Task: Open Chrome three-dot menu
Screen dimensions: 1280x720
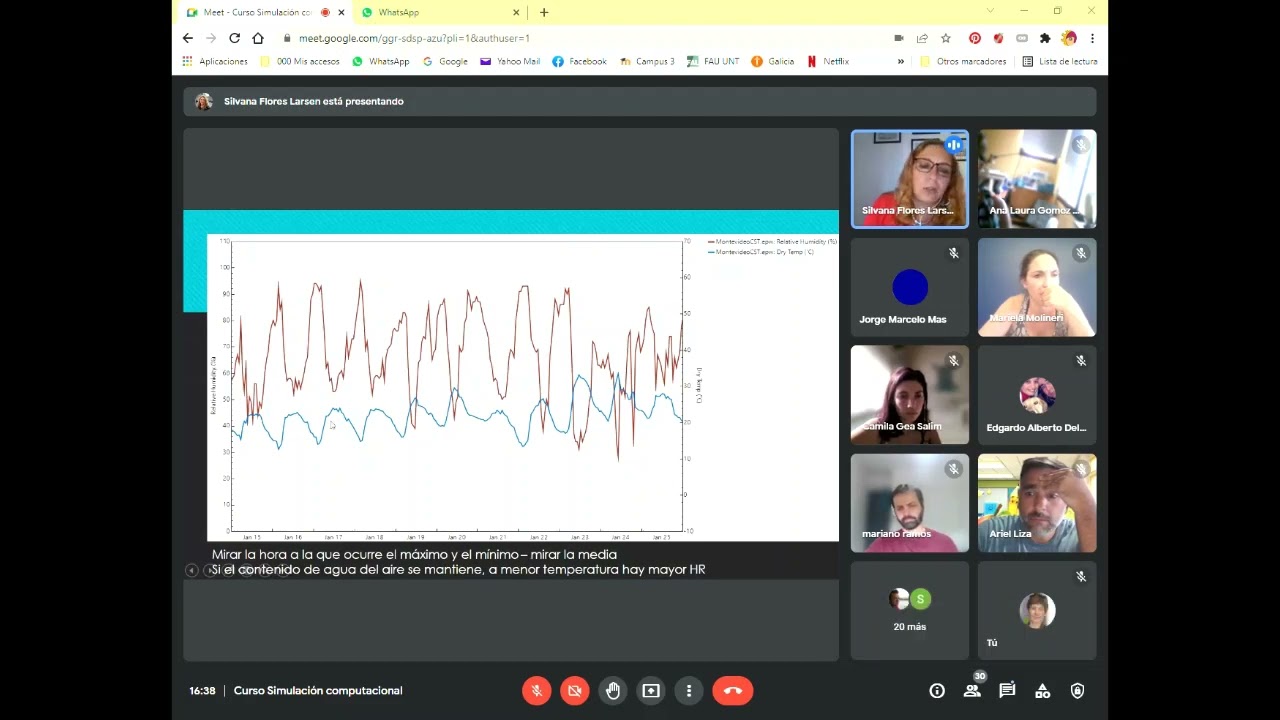Action: pyautogui.click(x=1092, y=38)
